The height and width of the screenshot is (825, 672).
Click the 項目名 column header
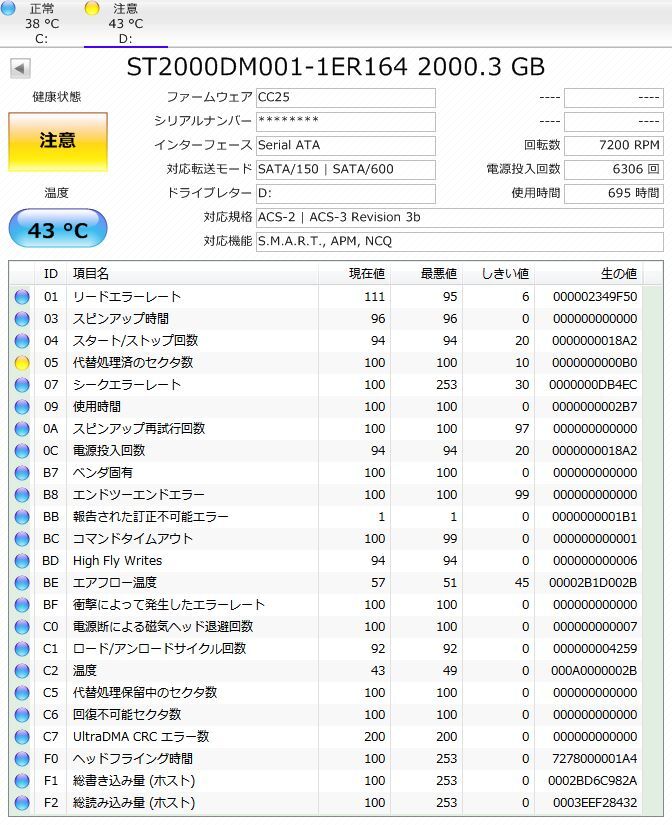click(x=192, y=274)
